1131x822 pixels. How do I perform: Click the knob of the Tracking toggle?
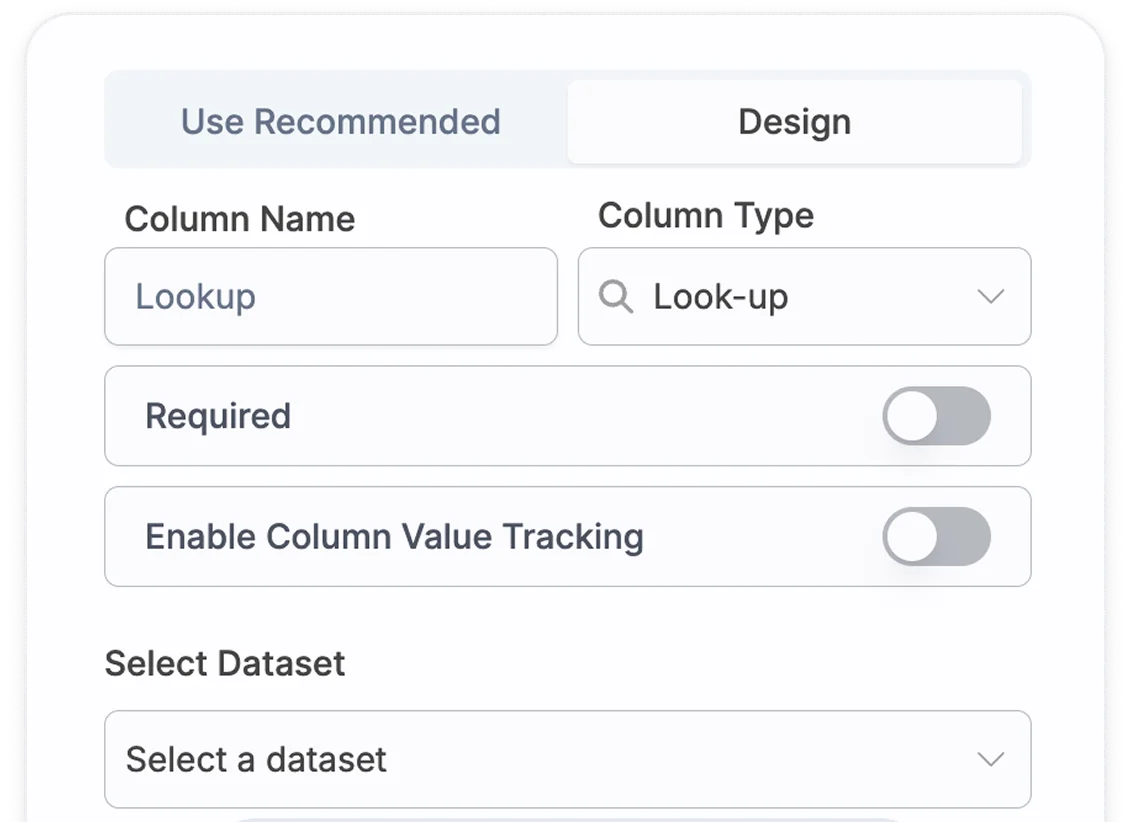click(x=911, y=536)
